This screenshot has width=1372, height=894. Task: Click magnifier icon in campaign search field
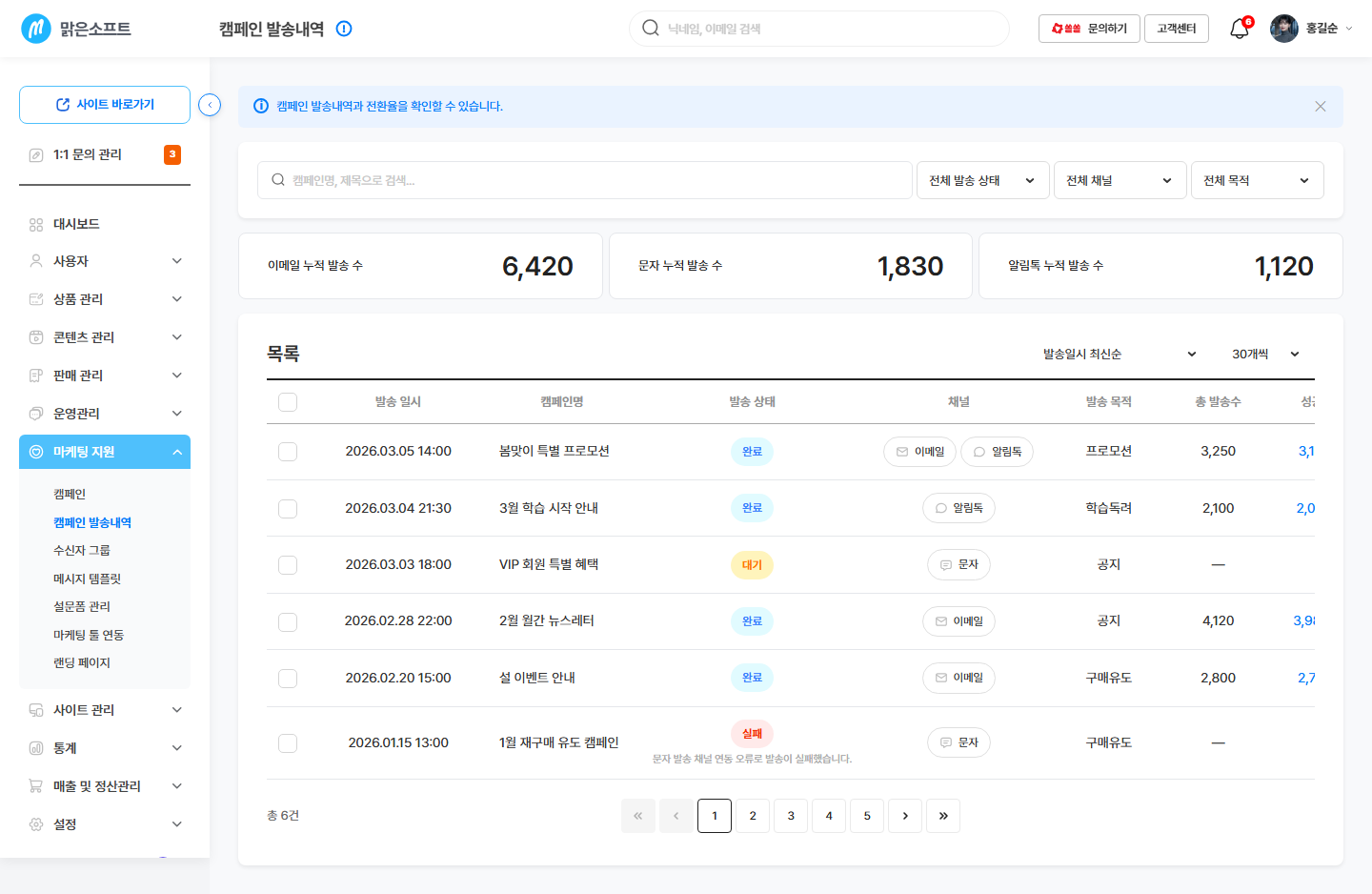point(278,180)
